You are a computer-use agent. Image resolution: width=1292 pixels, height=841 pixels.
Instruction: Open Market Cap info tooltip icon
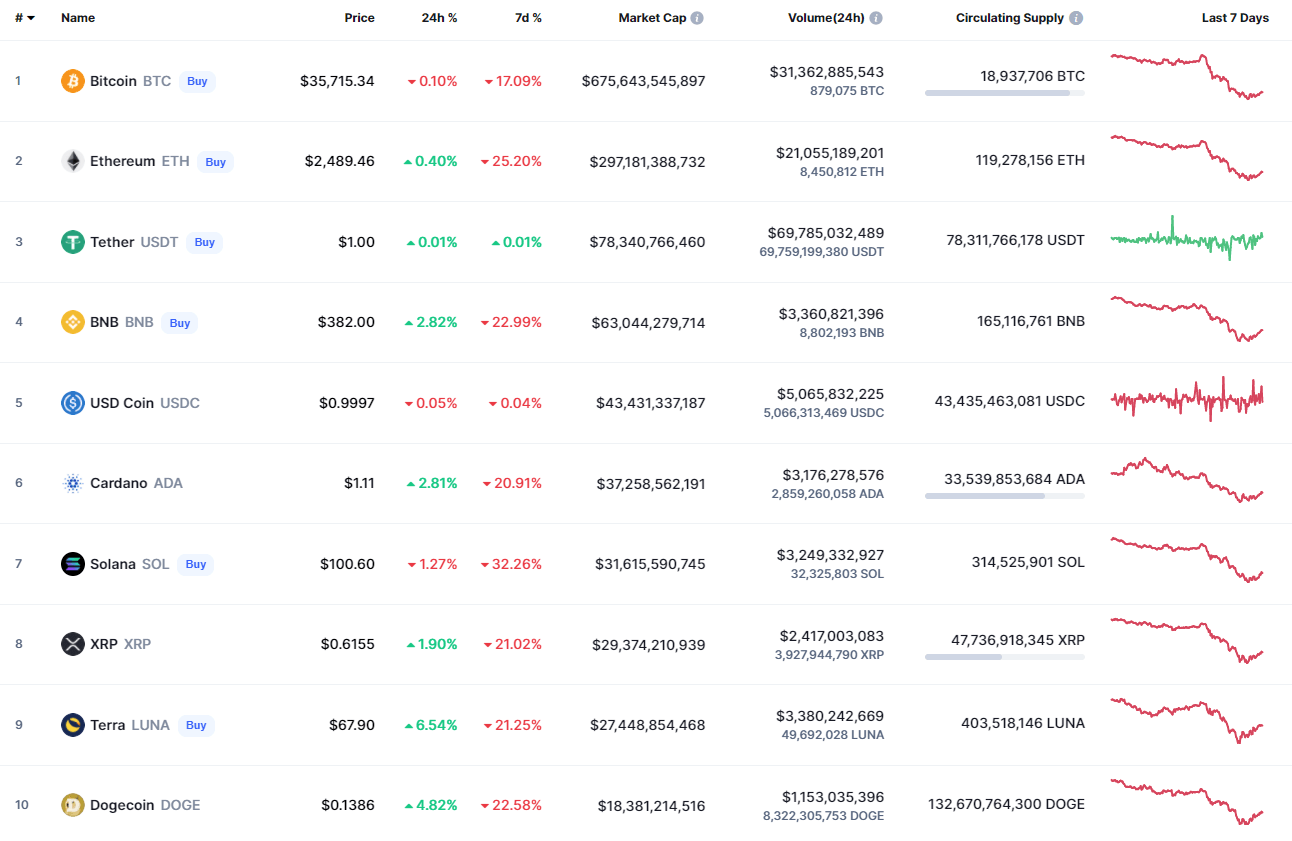coord(697,18)
